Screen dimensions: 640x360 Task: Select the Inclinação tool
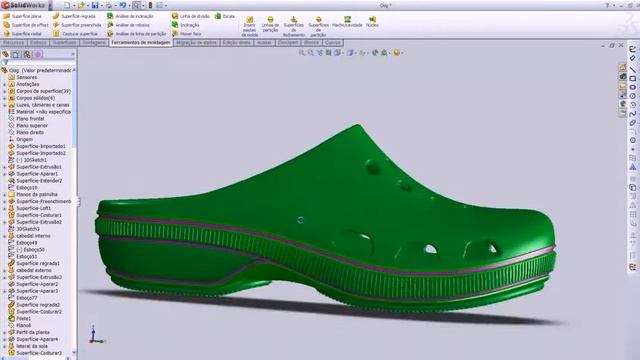186,25
